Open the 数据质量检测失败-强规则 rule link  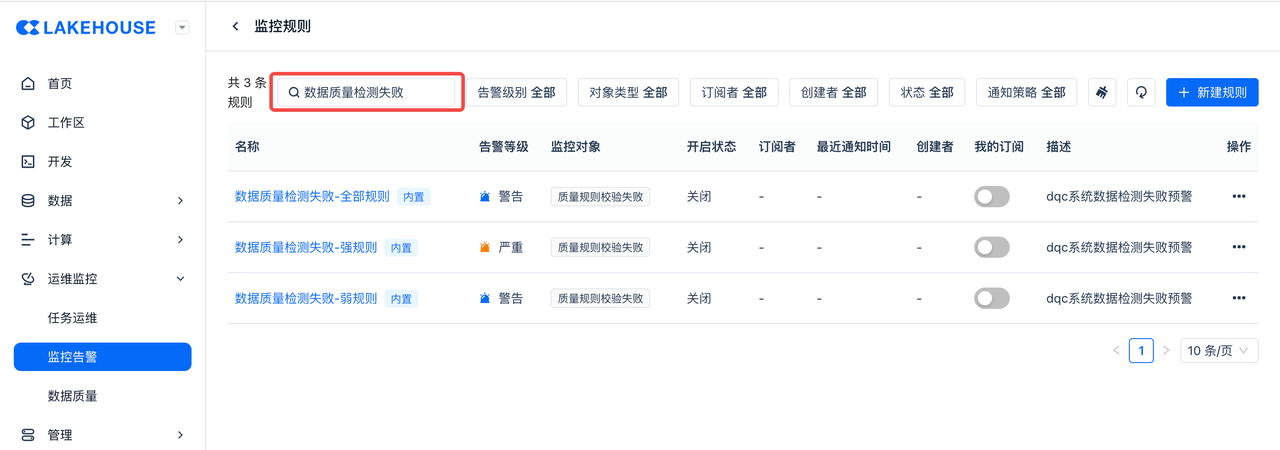point(306,247)
